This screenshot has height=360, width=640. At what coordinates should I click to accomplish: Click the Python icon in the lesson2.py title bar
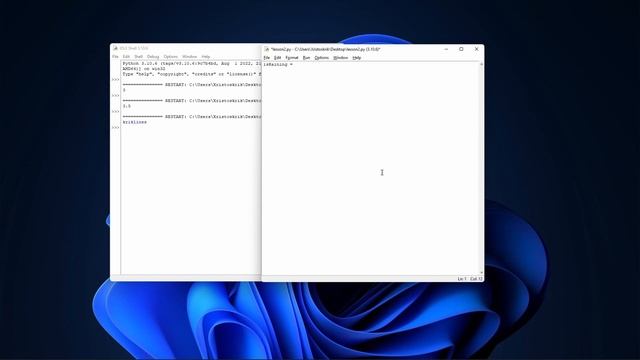pos(267,49)
